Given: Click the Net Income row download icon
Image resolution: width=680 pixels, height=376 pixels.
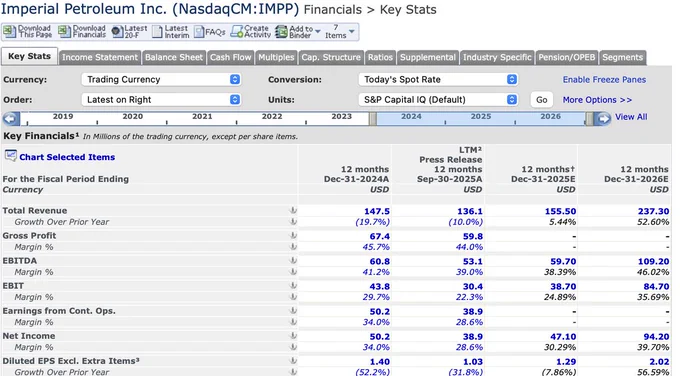Looking at the screenshot, I should [x=293, y=336].
